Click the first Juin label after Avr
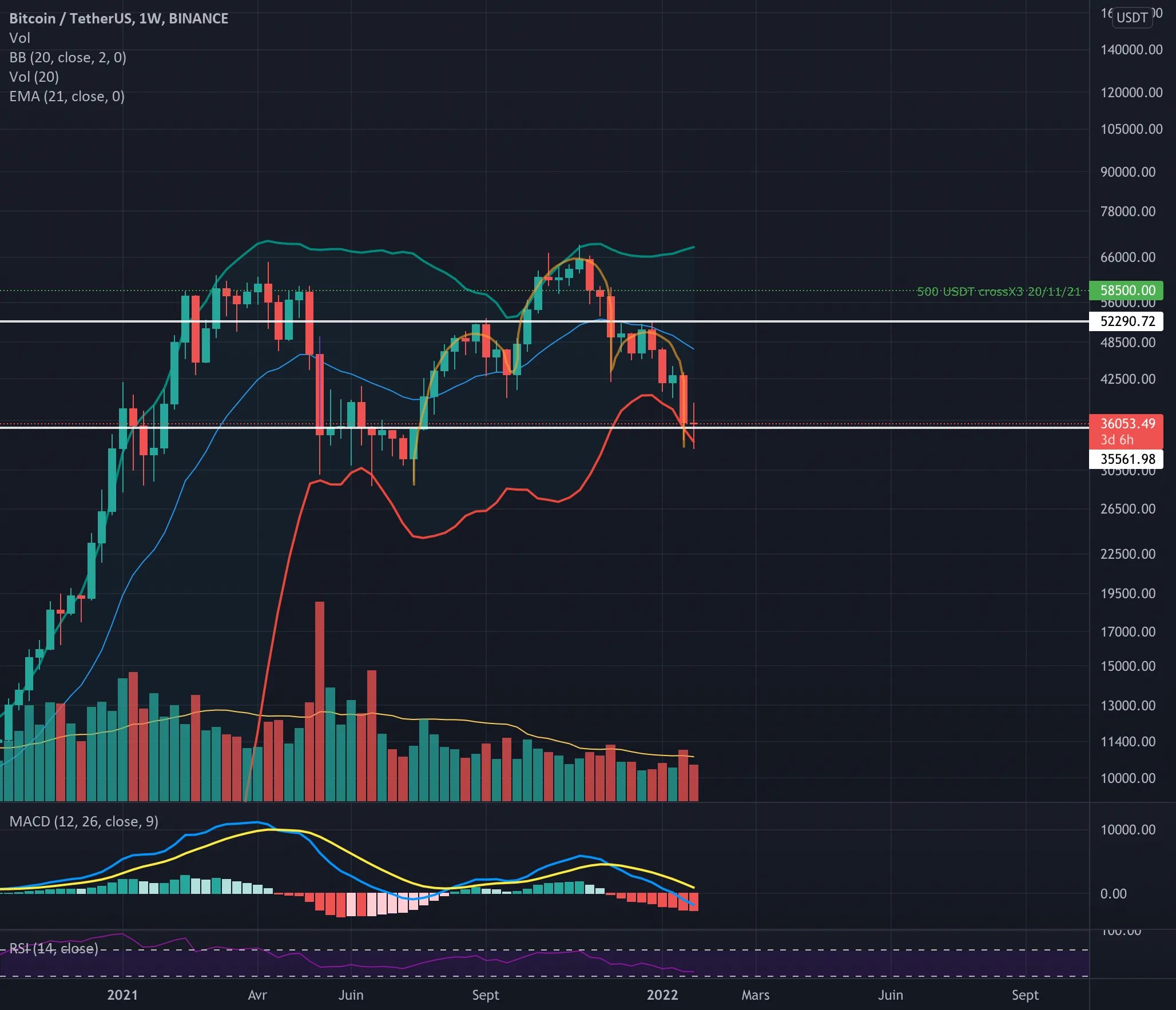 click(x=351, y=995)
